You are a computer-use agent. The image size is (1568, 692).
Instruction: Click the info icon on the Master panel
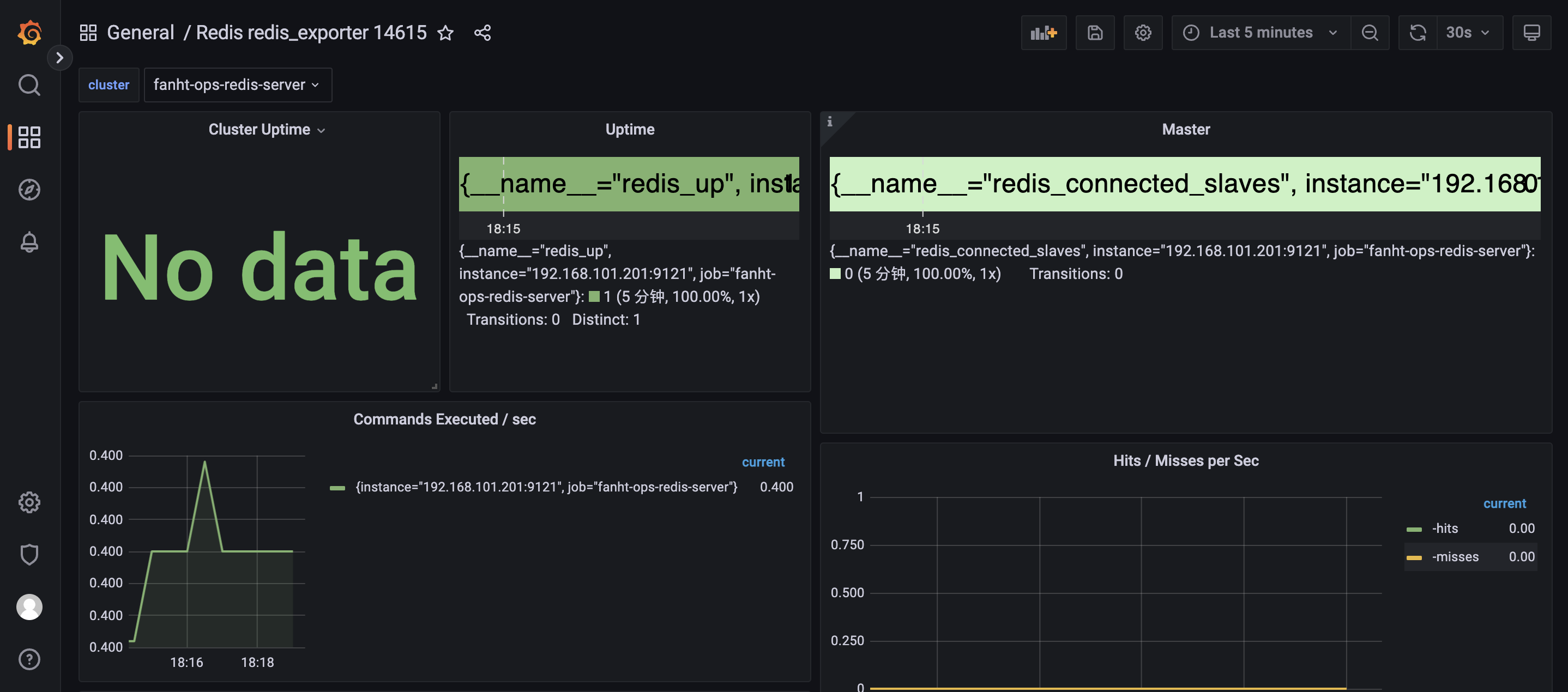tap(830, 122)
